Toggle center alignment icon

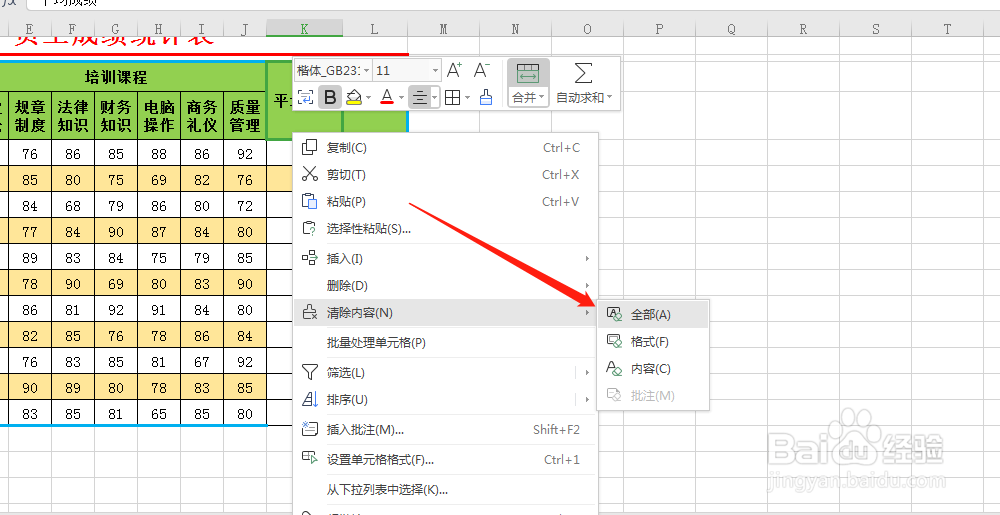tap(419, 98)
